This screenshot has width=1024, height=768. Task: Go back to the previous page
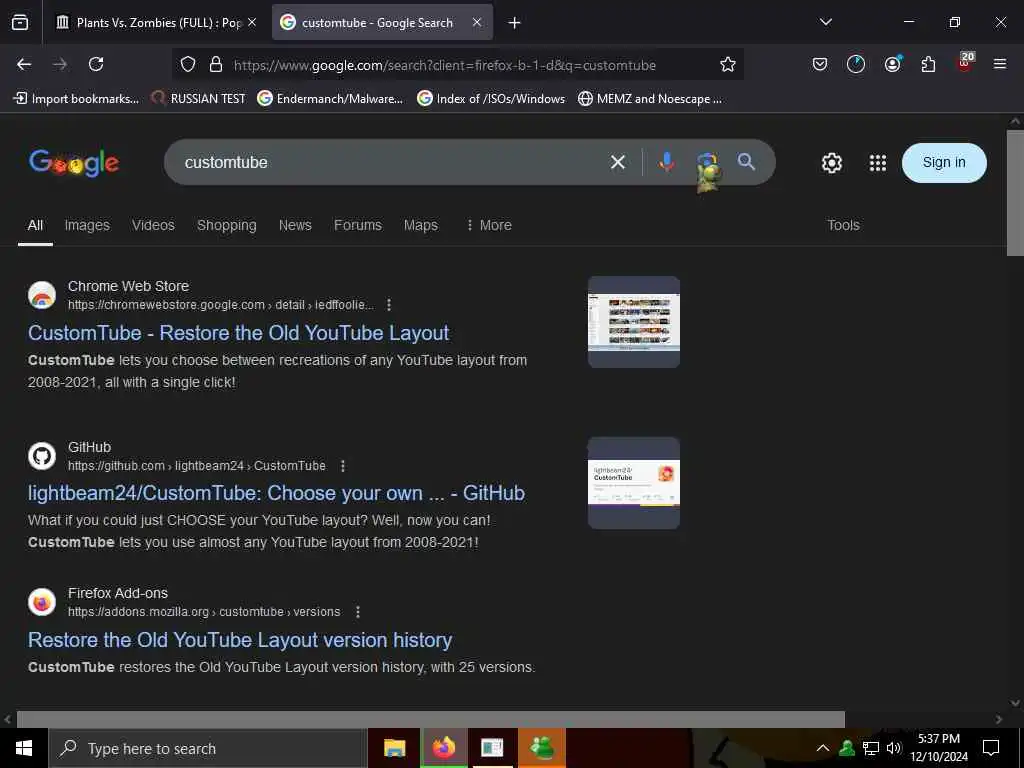(x=24, y=64)
